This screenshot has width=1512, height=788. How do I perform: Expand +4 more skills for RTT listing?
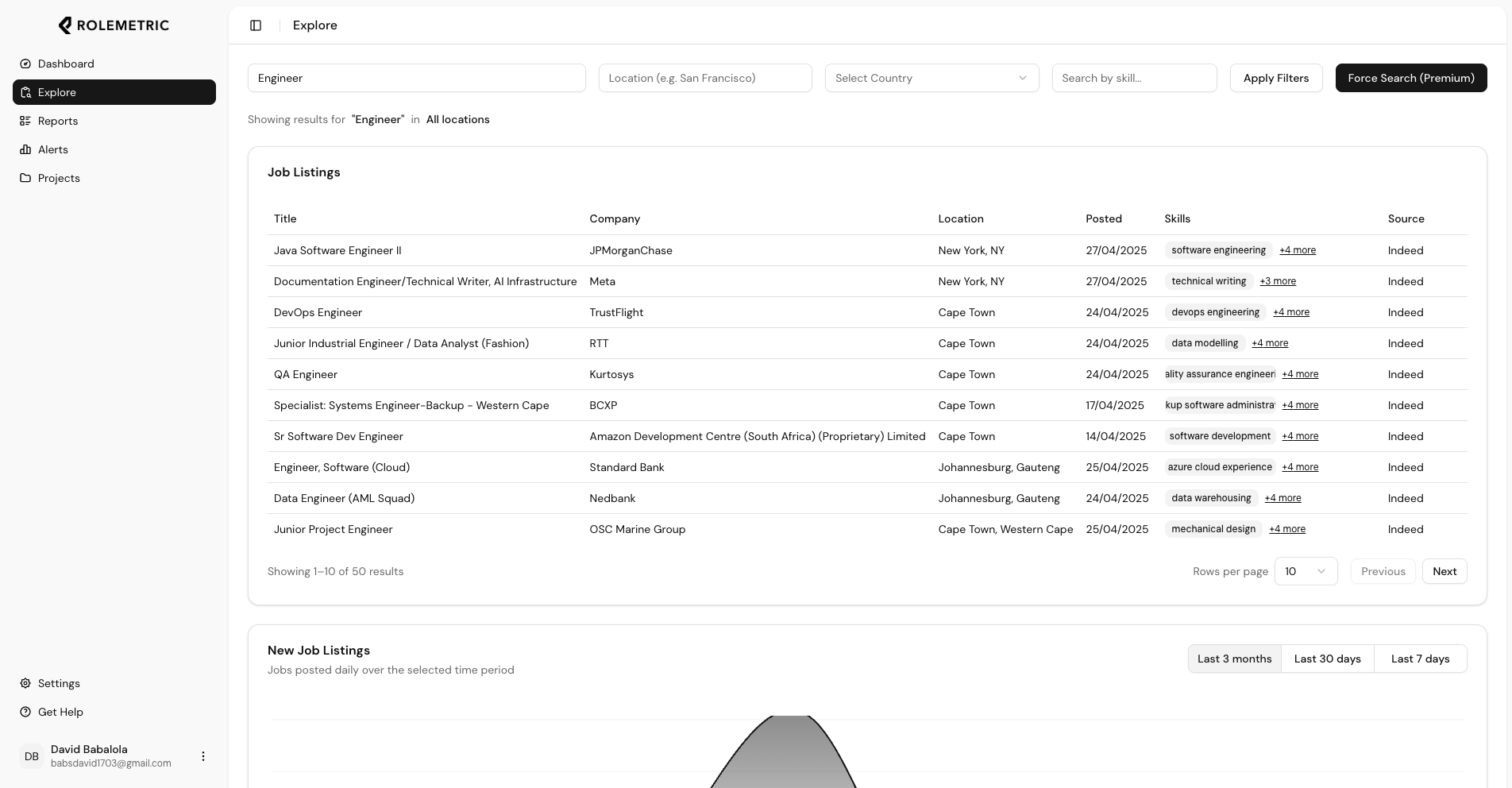coord(1270,343)
